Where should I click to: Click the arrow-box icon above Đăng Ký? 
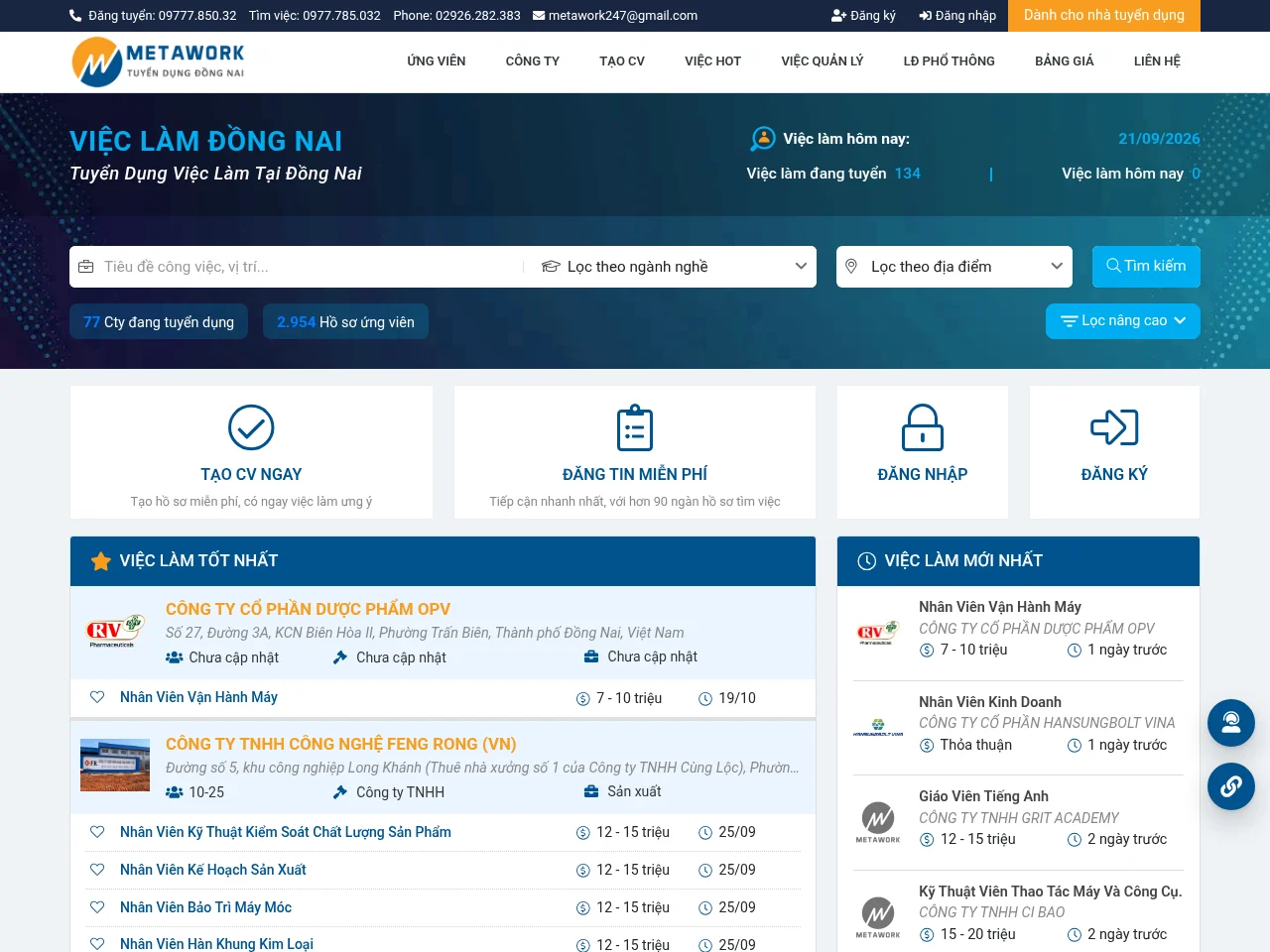click(1114, 427)
